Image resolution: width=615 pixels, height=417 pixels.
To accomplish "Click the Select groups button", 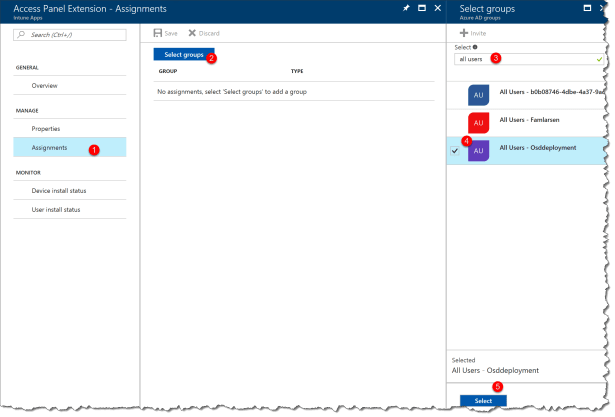I will pyautogui.click(x=184, y=55).
